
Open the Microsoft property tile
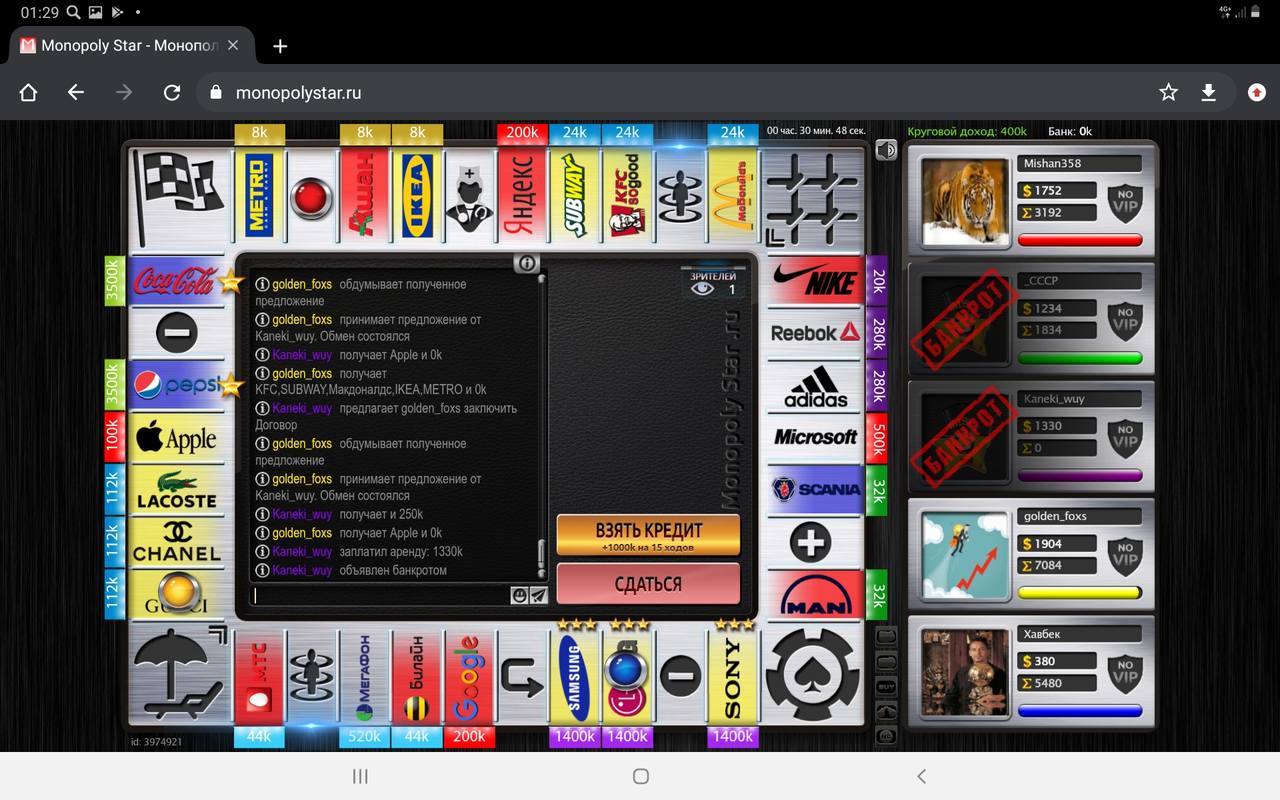(816, 437)
